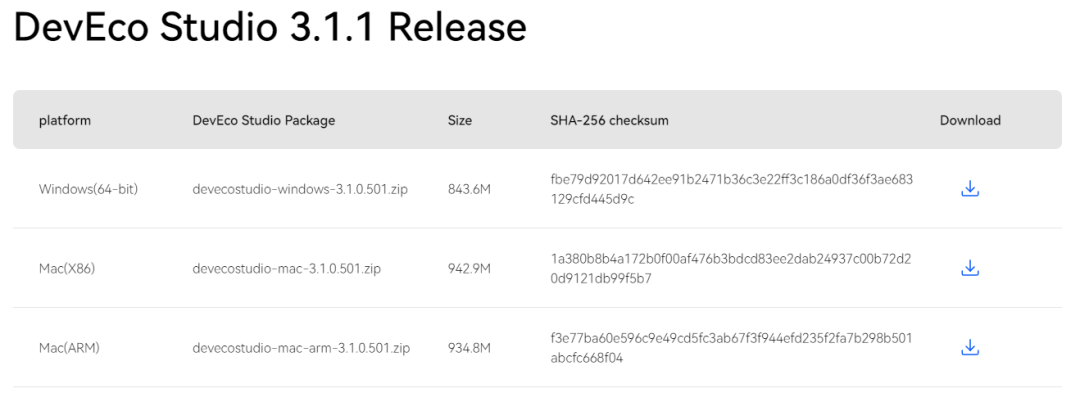Download the Mac(ARM) package
The image size is (1080, 411).
969,348
